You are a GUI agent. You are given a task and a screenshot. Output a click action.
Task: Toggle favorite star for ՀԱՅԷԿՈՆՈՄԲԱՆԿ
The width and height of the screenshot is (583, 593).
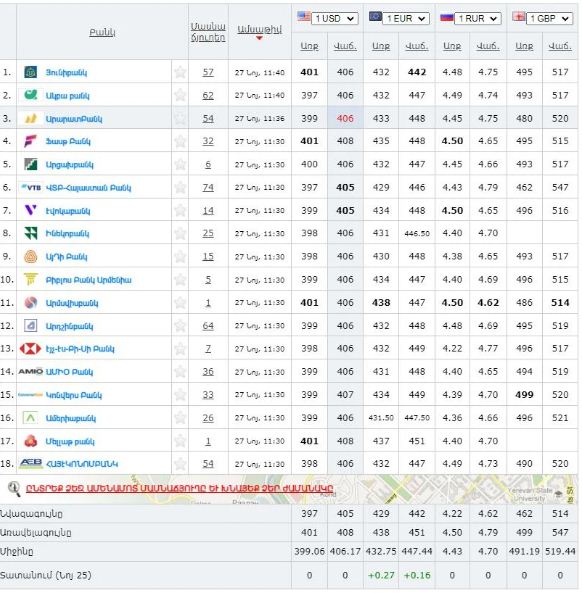tap(180, 463)
